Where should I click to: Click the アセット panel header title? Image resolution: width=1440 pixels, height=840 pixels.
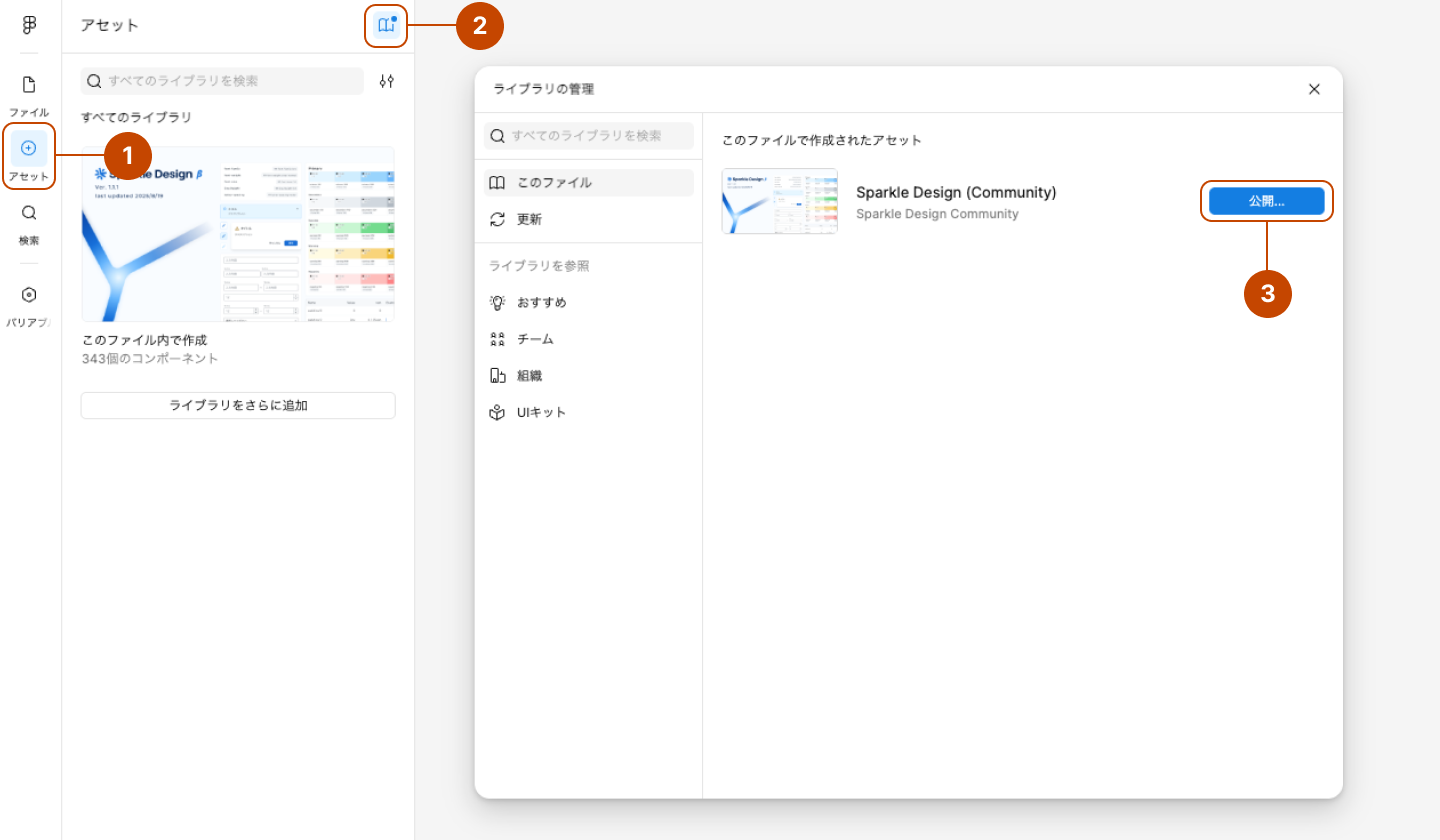point(110,25)
